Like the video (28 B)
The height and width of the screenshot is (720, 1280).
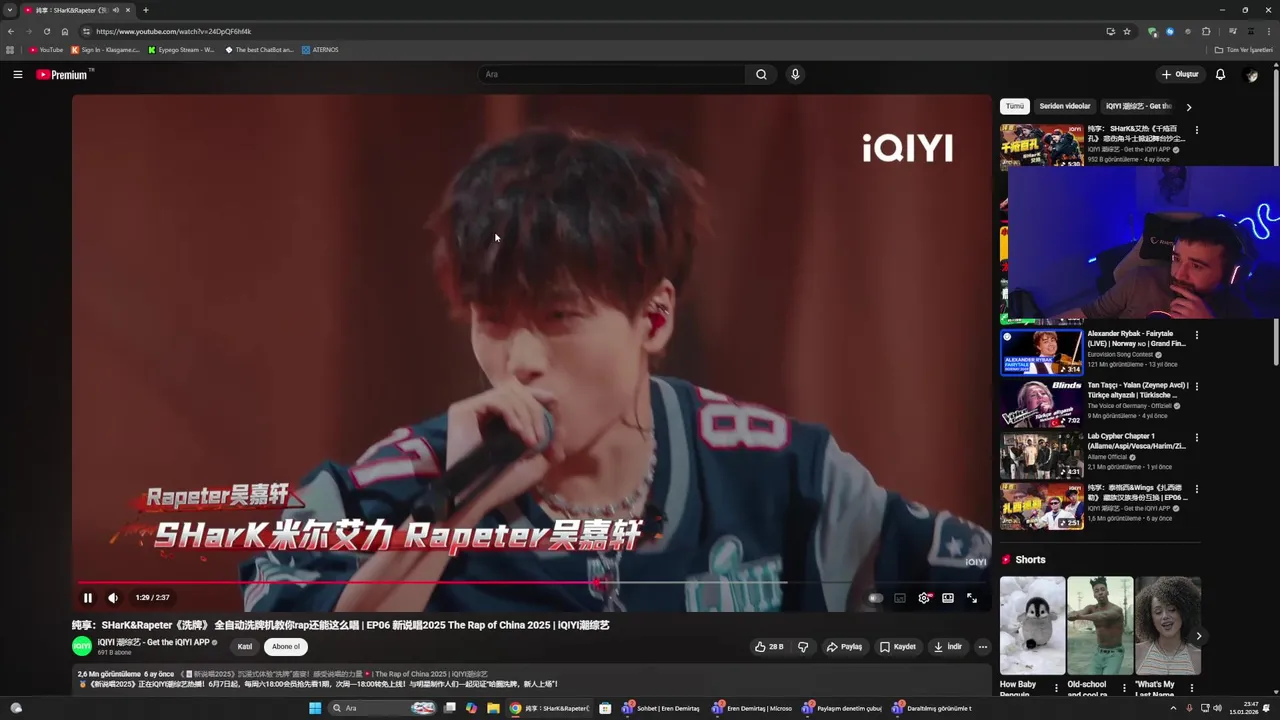coord(769,647)
